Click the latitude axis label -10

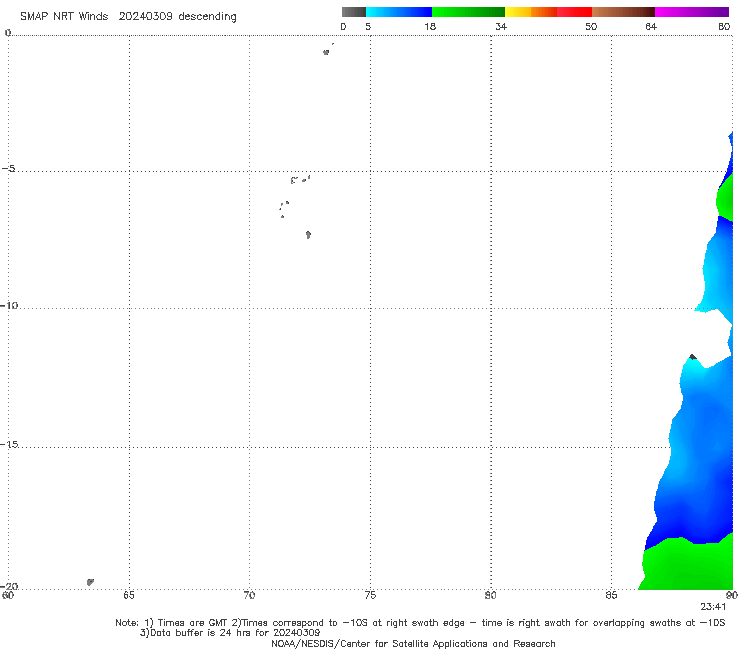(9, 305)
